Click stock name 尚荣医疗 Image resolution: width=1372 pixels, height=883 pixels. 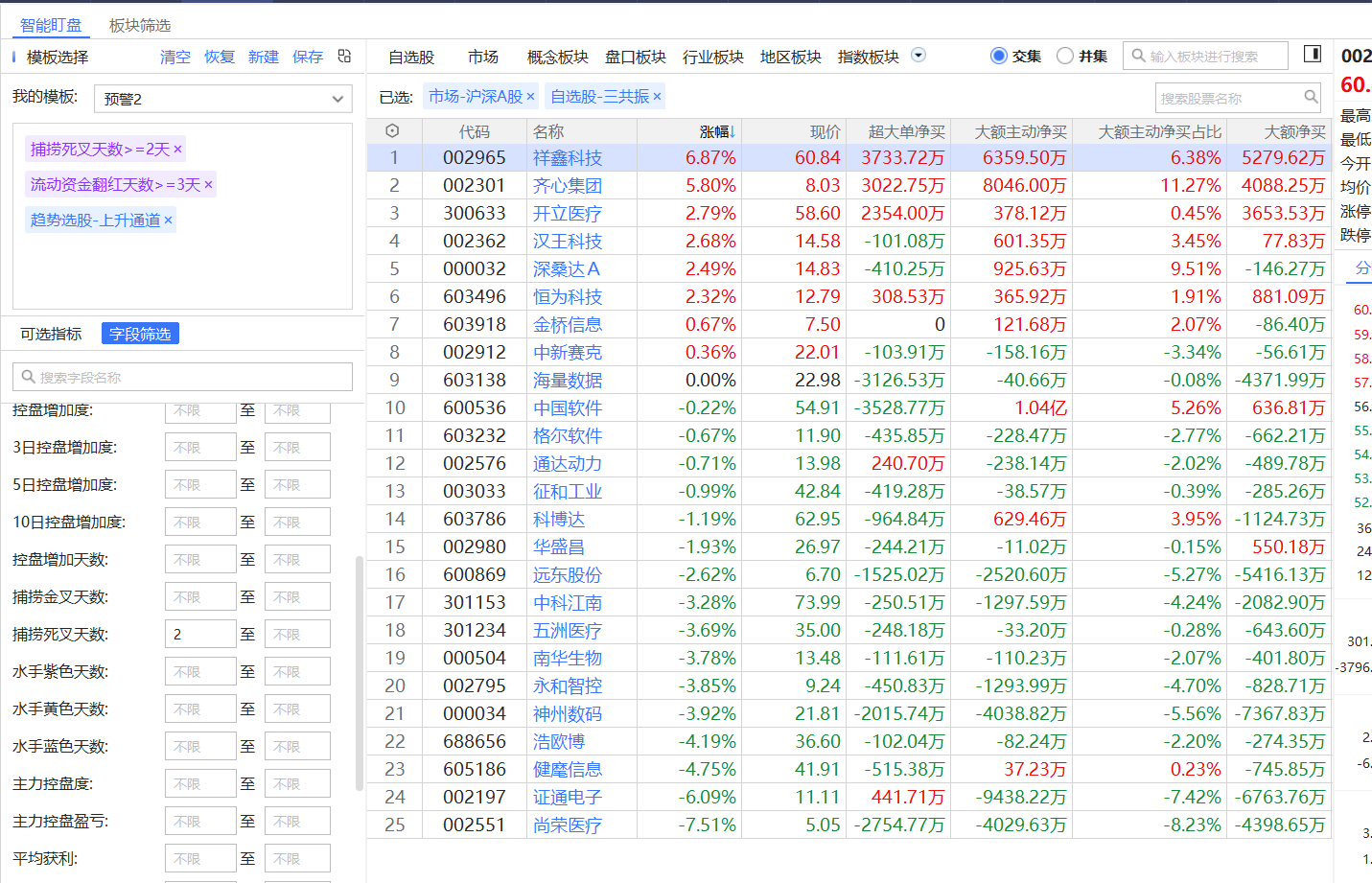click(x=568, y=825)
